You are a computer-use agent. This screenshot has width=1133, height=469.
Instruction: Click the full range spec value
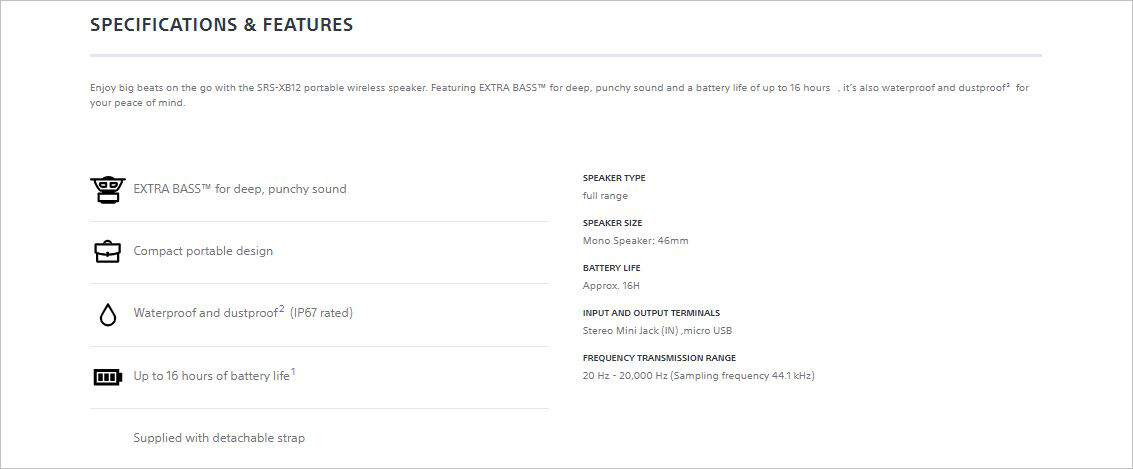[606, 196]
